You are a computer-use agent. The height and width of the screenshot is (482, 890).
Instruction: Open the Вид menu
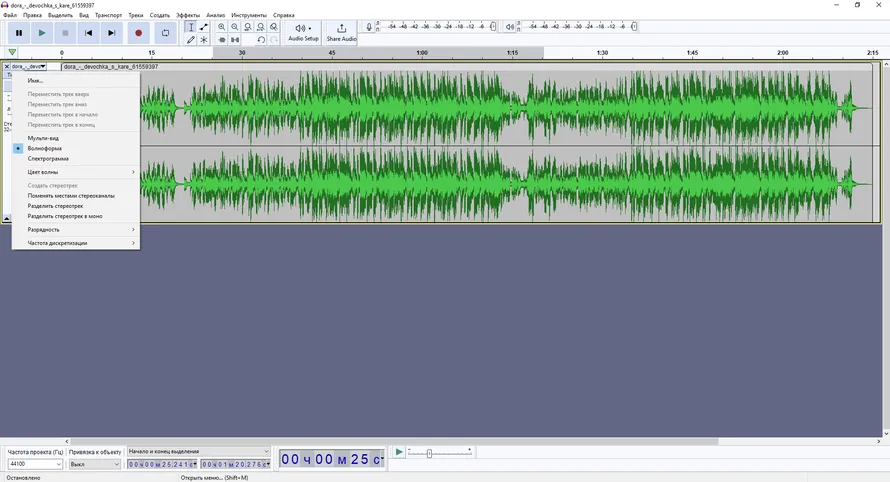click(x=84, y=15)
